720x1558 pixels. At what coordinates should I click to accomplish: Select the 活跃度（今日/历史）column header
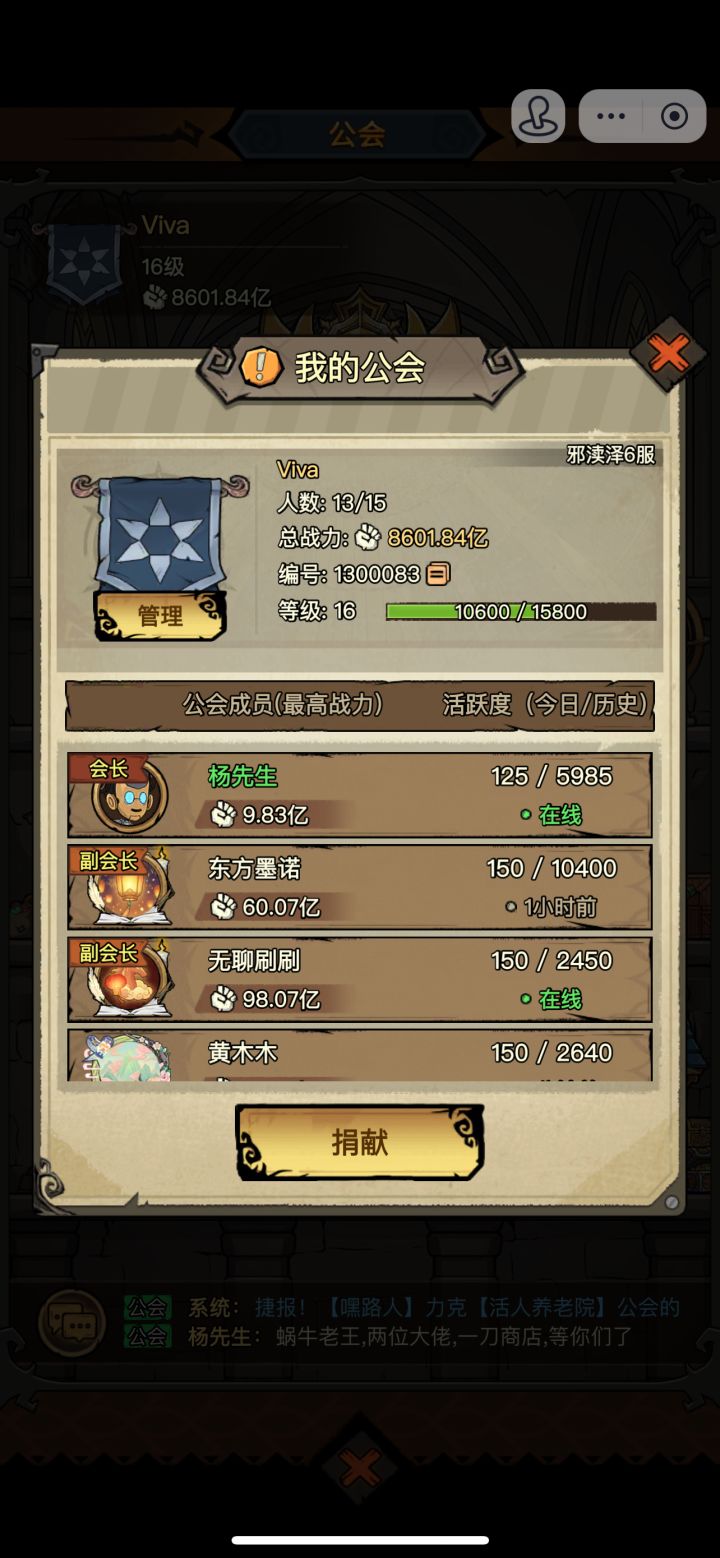point(547,704)
